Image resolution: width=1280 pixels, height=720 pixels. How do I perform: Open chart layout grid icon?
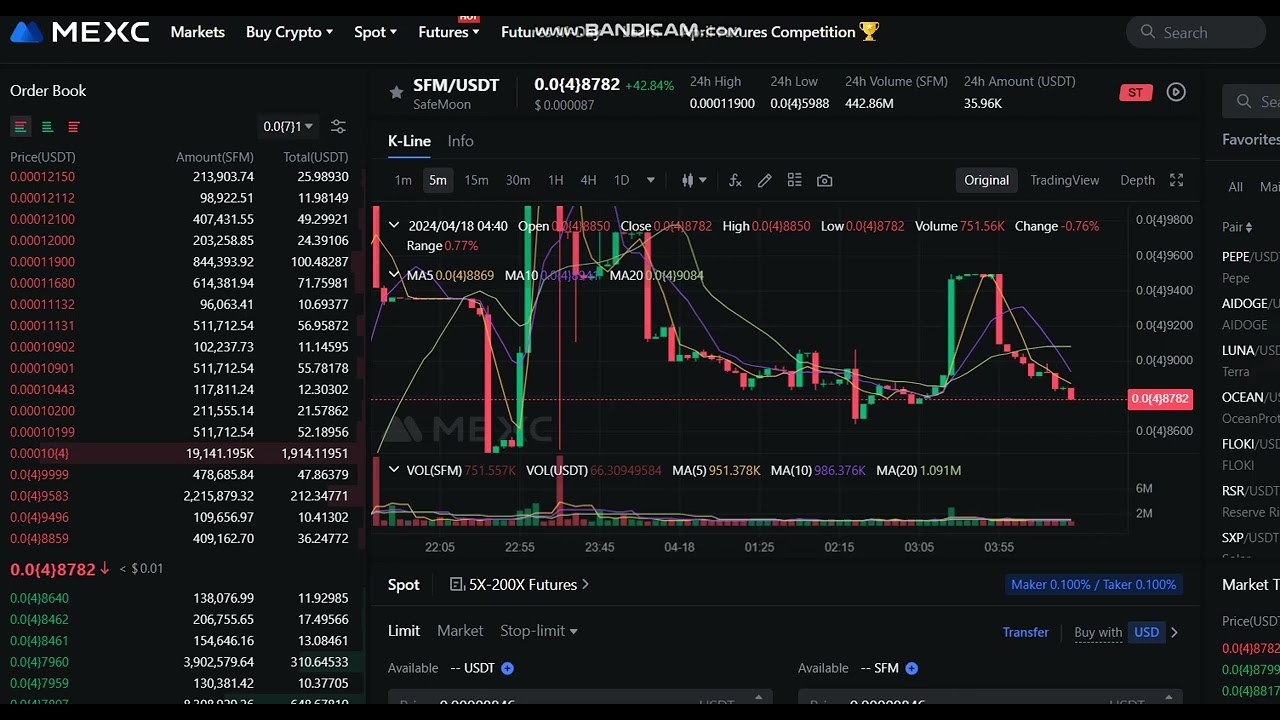coord(794,180)
